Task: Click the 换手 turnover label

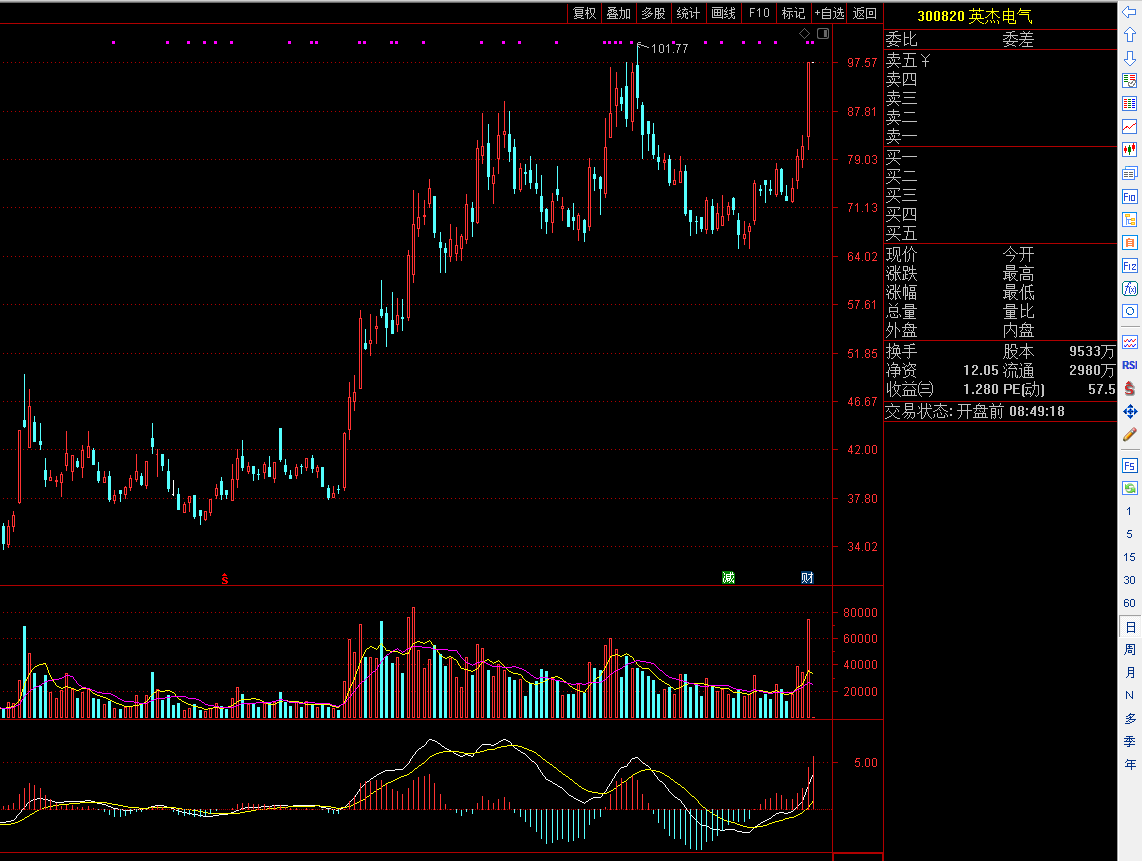Action: [902, 351]
